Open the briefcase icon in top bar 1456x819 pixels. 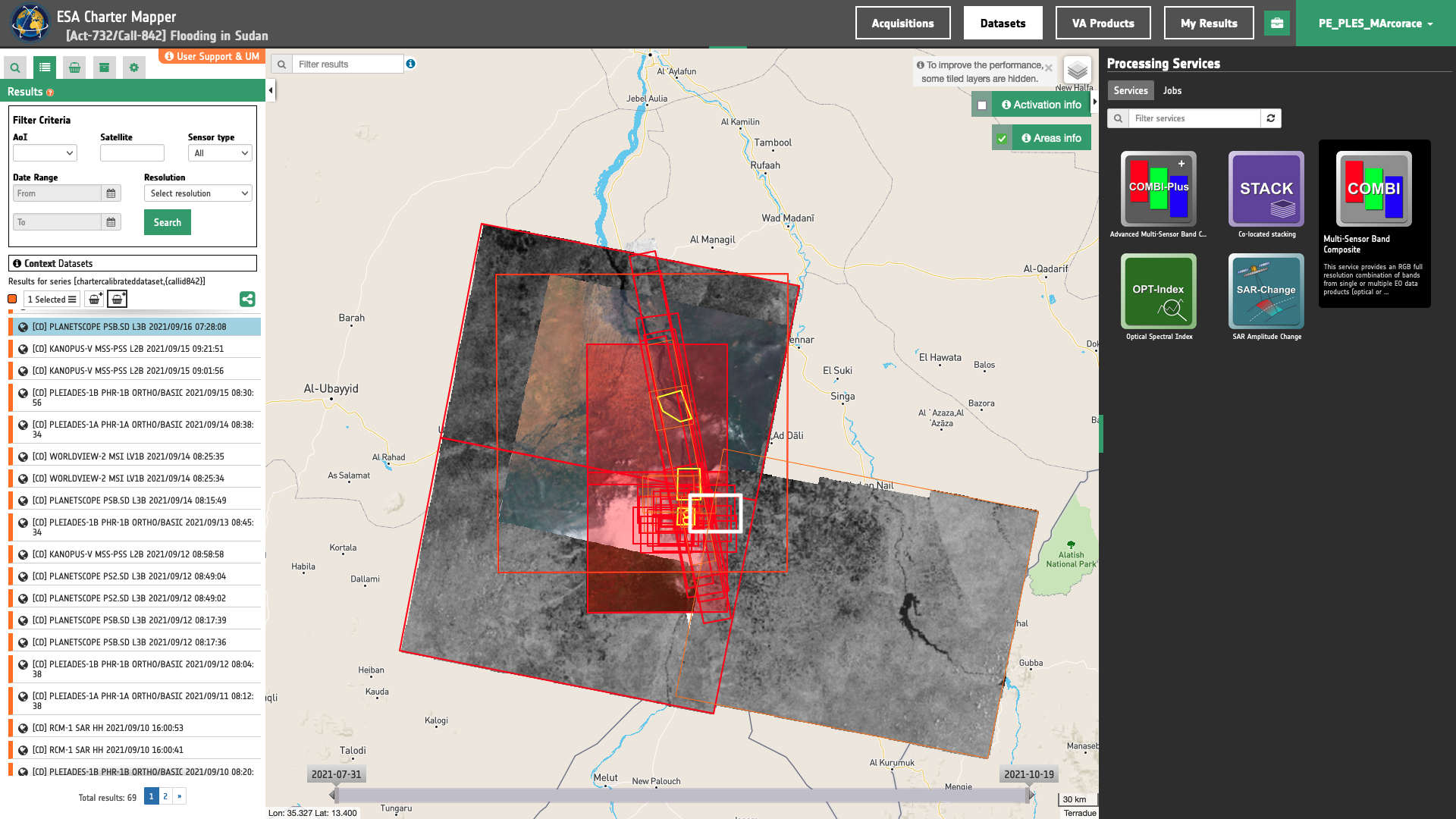click(1277, 24)
